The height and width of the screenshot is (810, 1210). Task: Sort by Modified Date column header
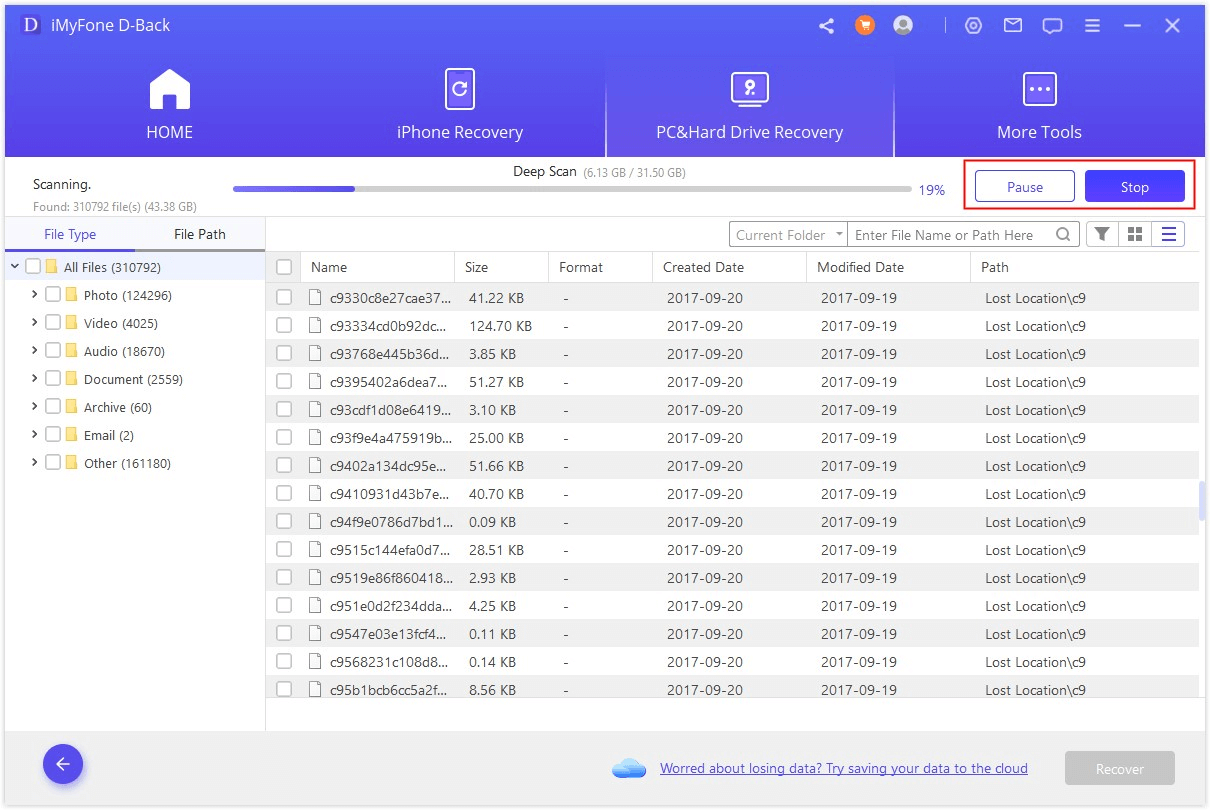pos(888,267)
